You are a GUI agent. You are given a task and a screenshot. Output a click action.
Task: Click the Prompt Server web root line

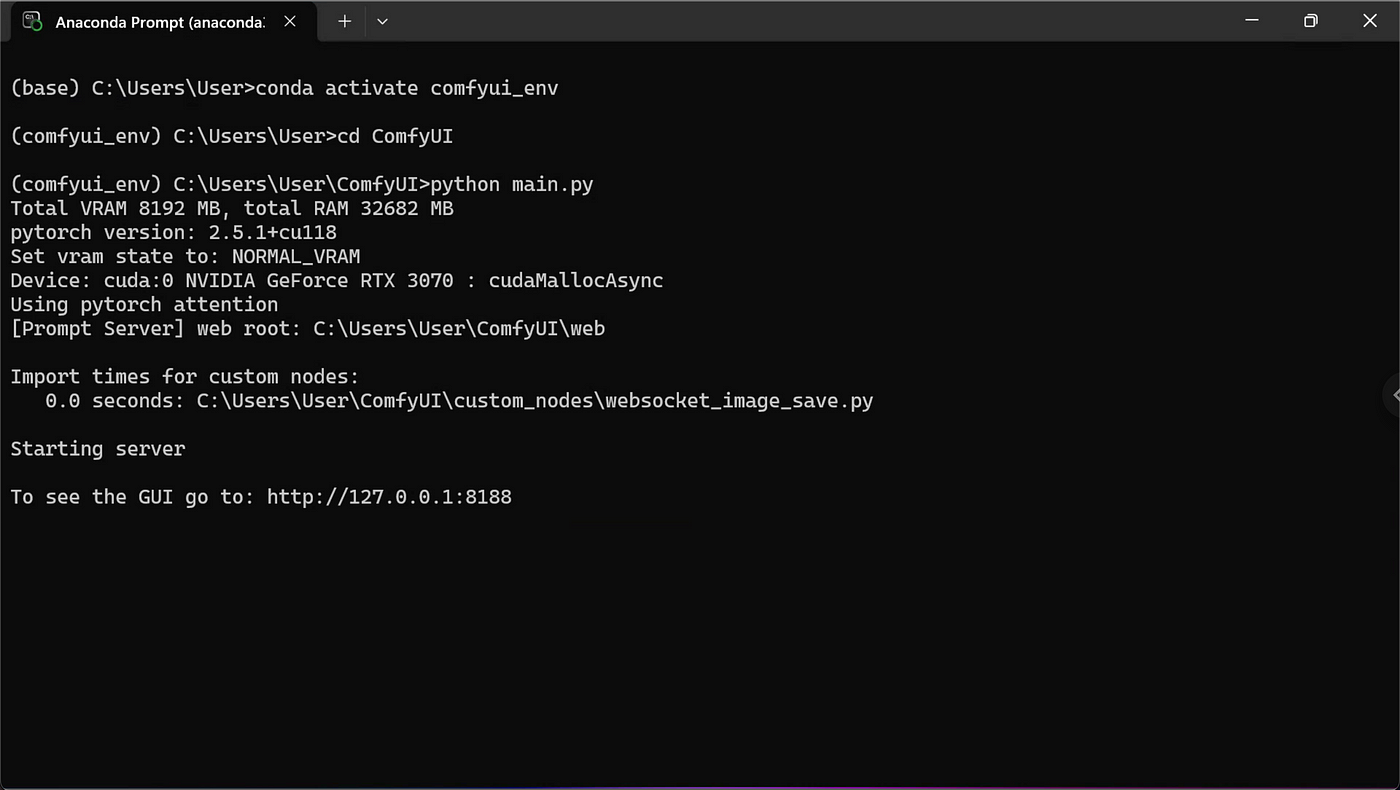point(308,328)
